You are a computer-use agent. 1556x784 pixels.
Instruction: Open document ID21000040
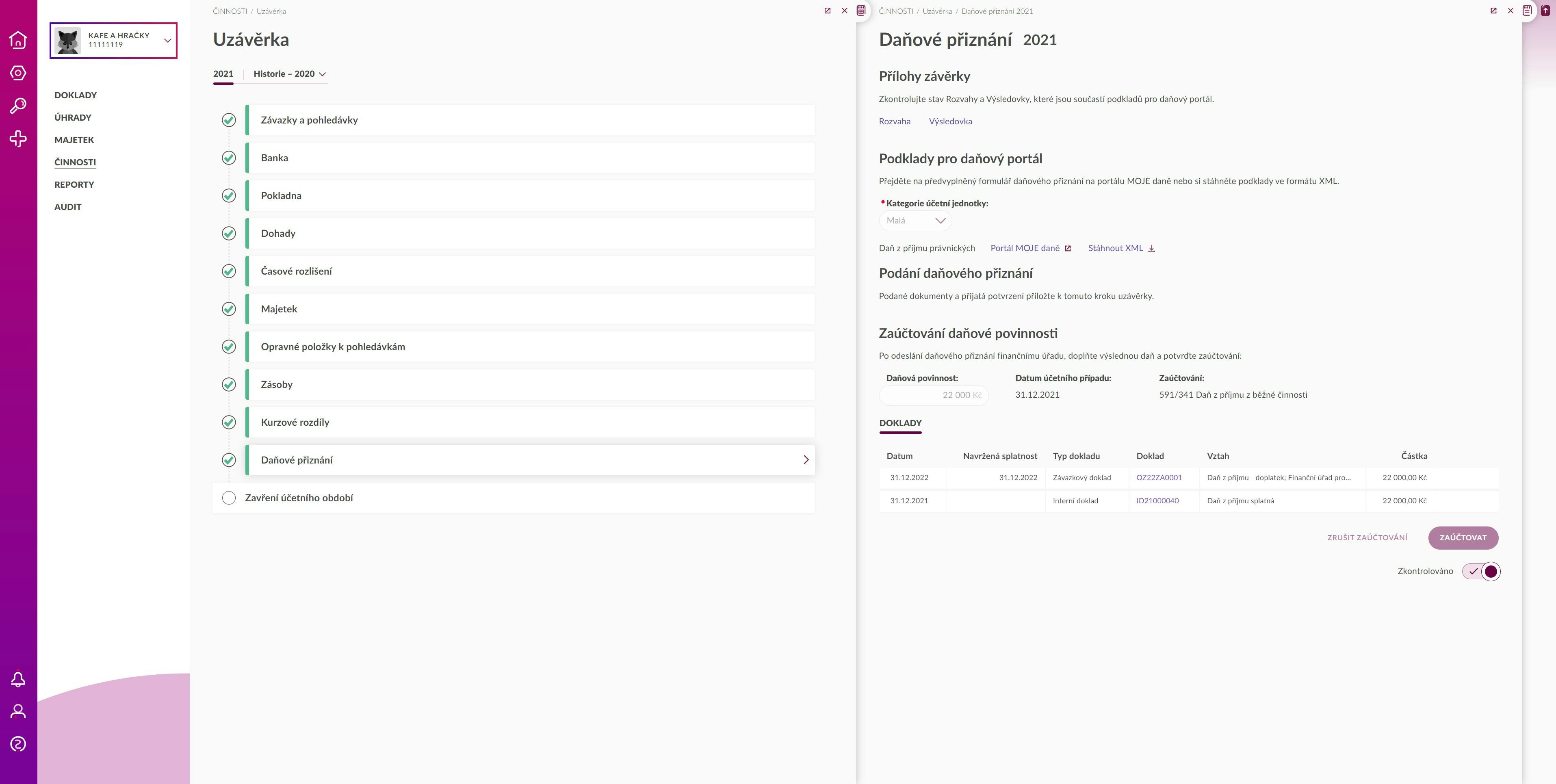pos(1157,501)
